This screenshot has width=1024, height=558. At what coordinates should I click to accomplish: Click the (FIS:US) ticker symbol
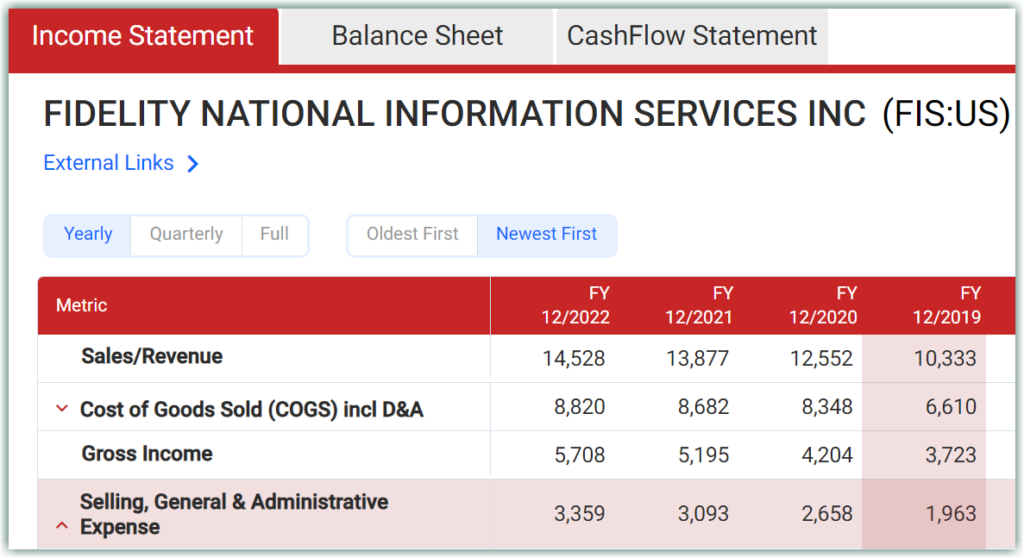(946, 114)
